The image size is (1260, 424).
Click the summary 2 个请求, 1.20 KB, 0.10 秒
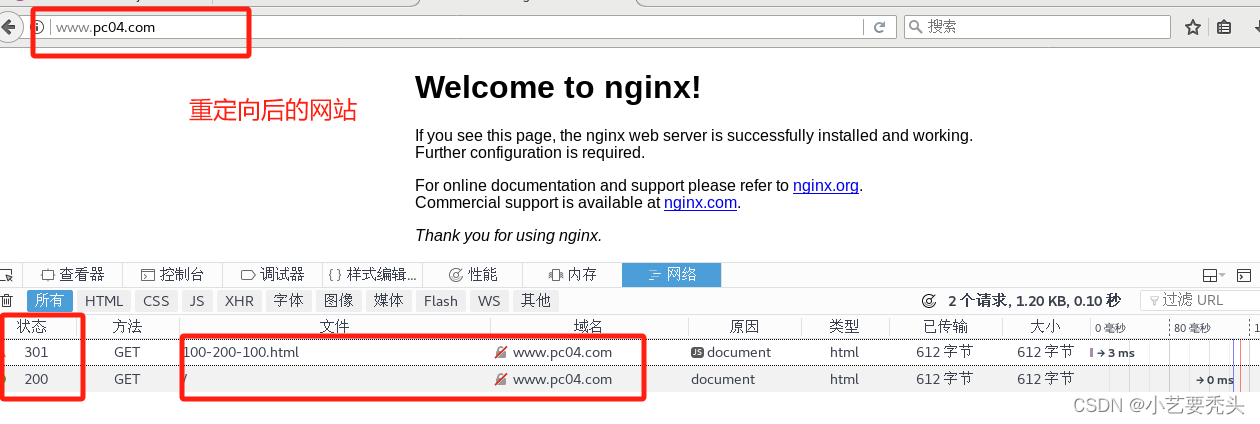point(1035,300)
